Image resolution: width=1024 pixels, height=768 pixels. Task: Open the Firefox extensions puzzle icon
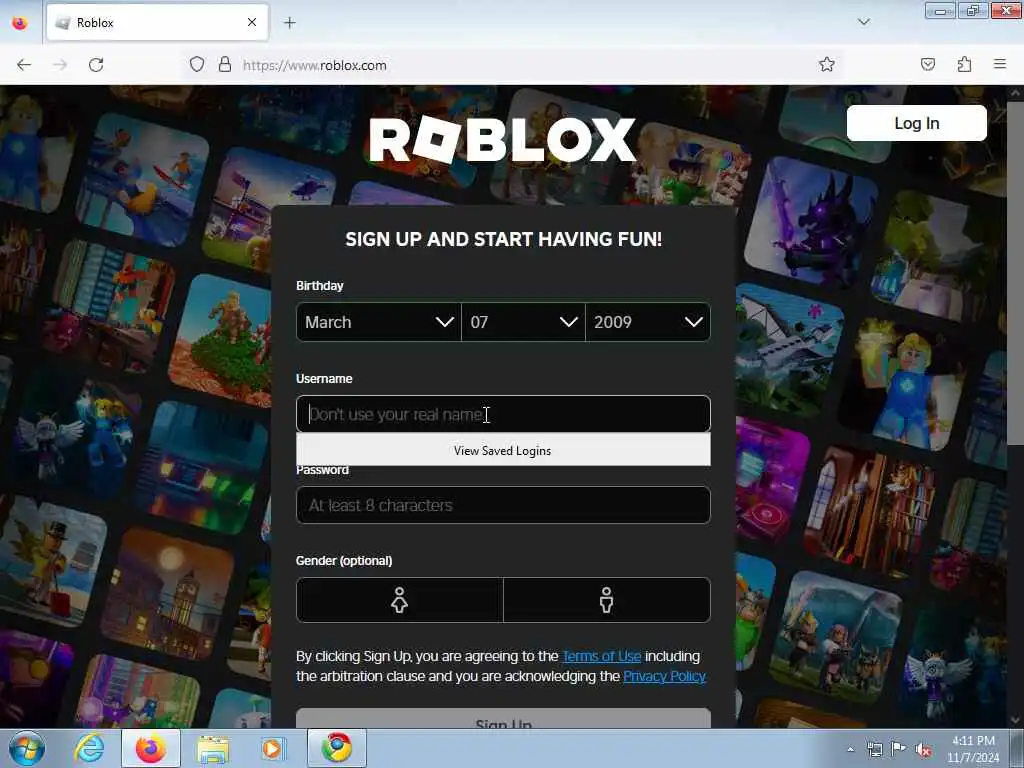point(965,64)
